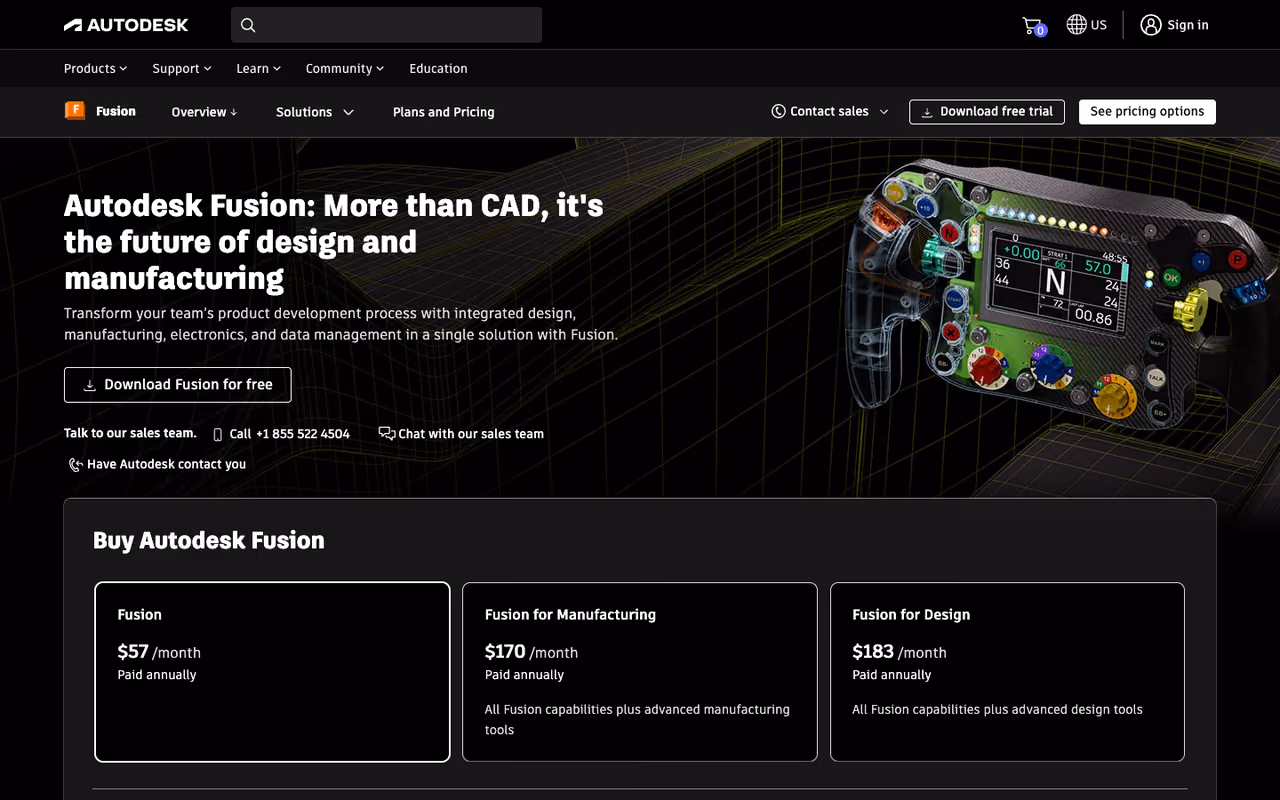
Task: Click 'All Fusion capabilities plus advanced design tools'
Action: click(997, 709)
